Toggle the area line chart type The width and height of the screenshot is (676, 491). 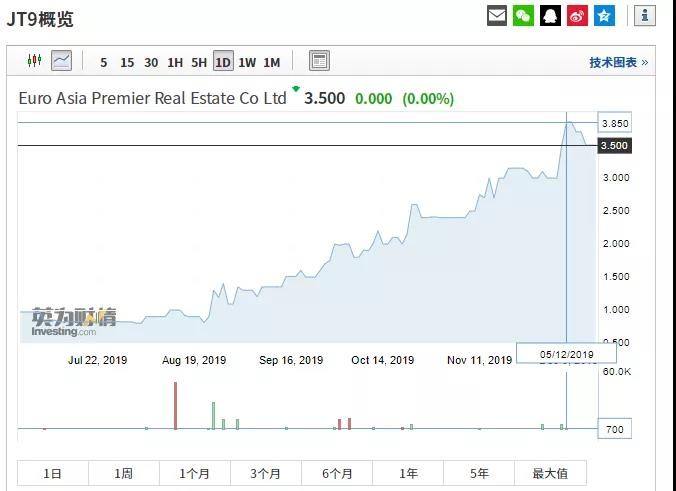coord(61,61)
